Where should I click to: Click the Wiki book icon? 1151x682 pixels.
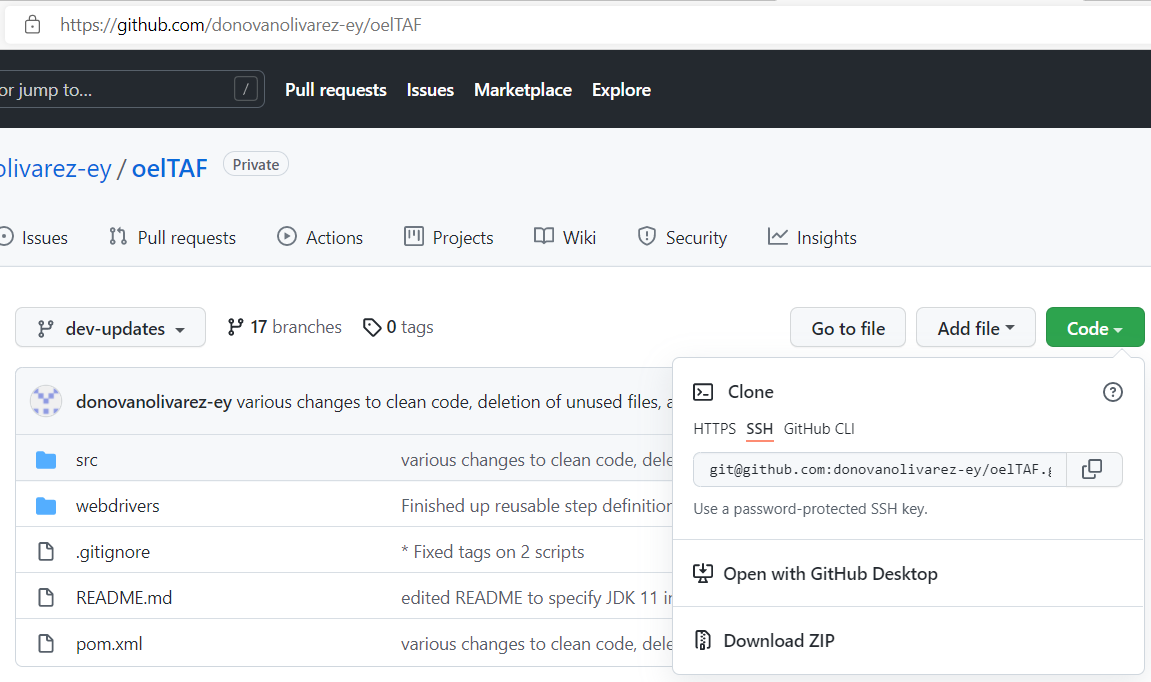pyautogui.click(x=544, y=236)
